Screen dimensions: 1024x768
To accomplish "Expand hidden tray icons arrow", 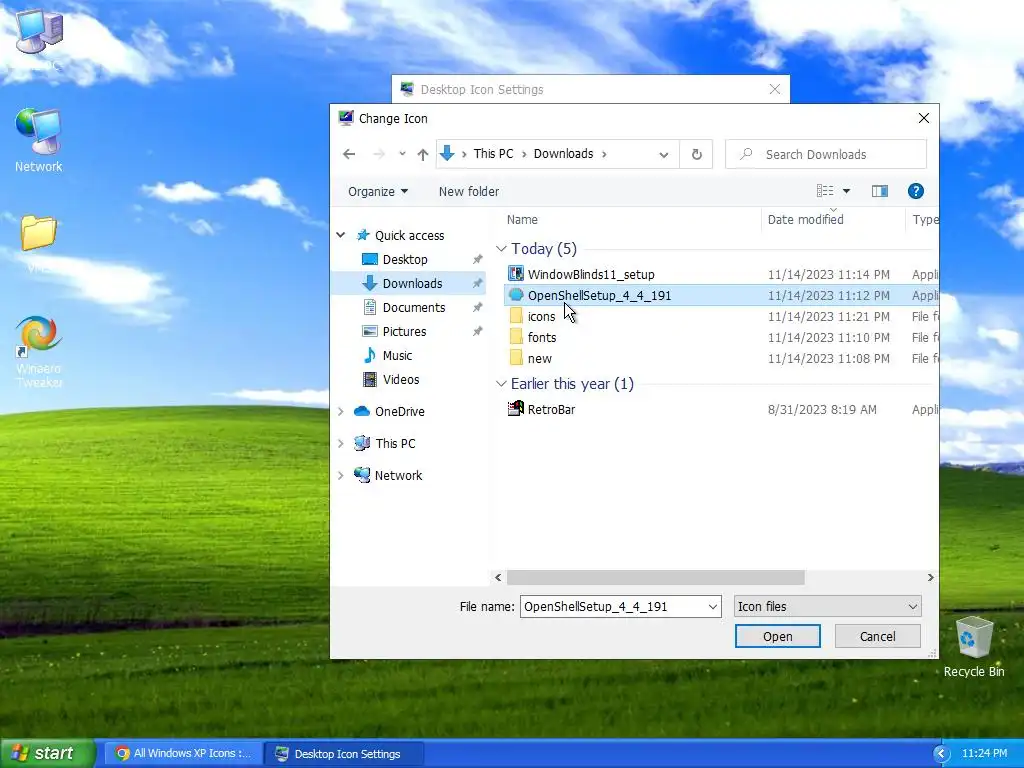I will pos(940,754).
